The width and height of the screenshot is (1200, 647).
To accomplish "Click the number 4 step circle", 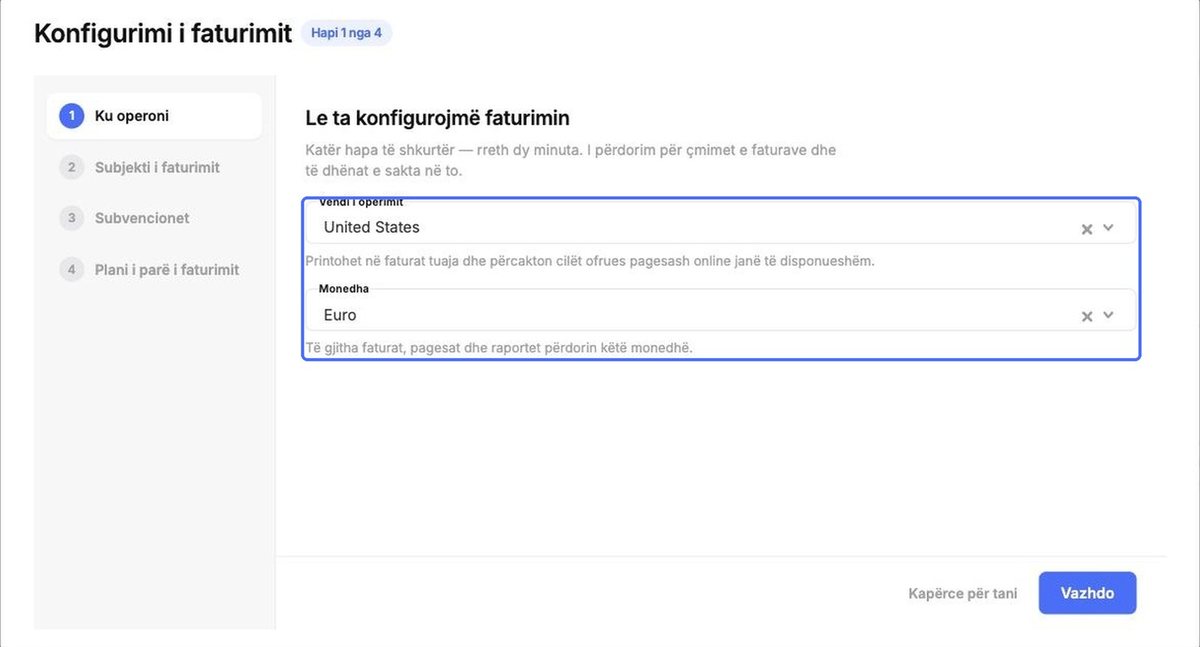I will click(71, 269).
